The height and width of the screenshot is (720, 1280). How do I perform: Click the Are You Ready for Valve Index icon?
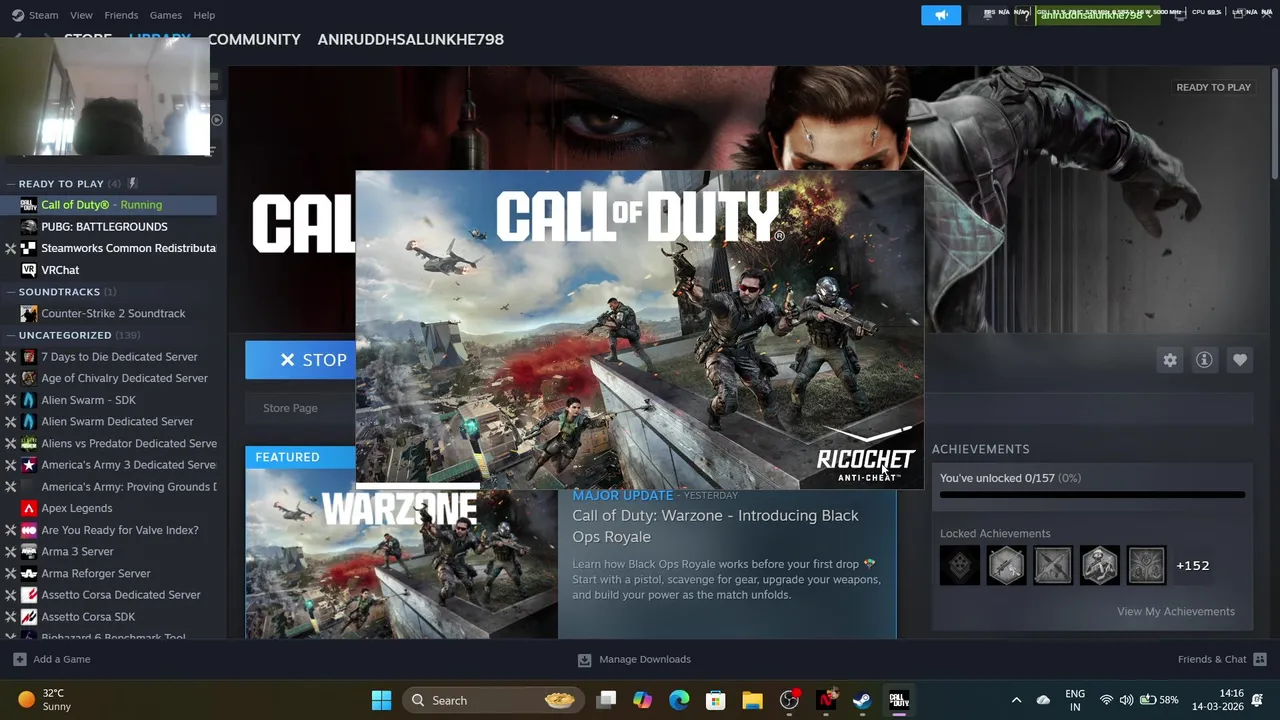point(29,530)
